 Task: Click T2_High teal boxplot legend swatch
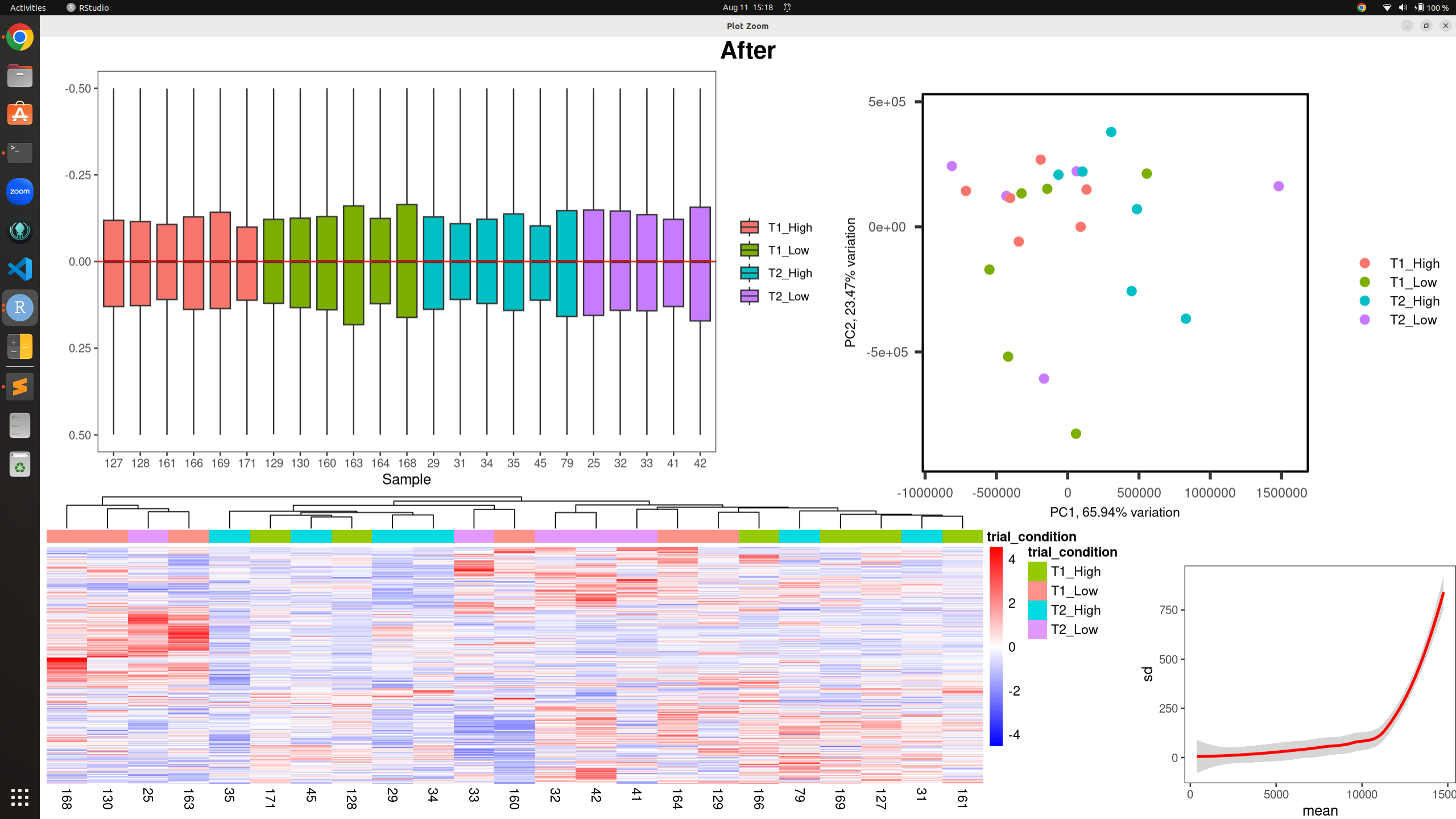click(749, 273)
